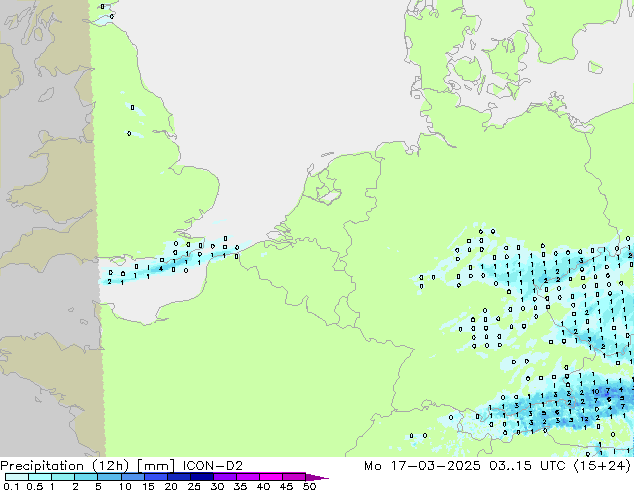Pick the legend swatch between 20 and 25
The height and width of the screenshot is (490, 634).
(x=182, y=477)
